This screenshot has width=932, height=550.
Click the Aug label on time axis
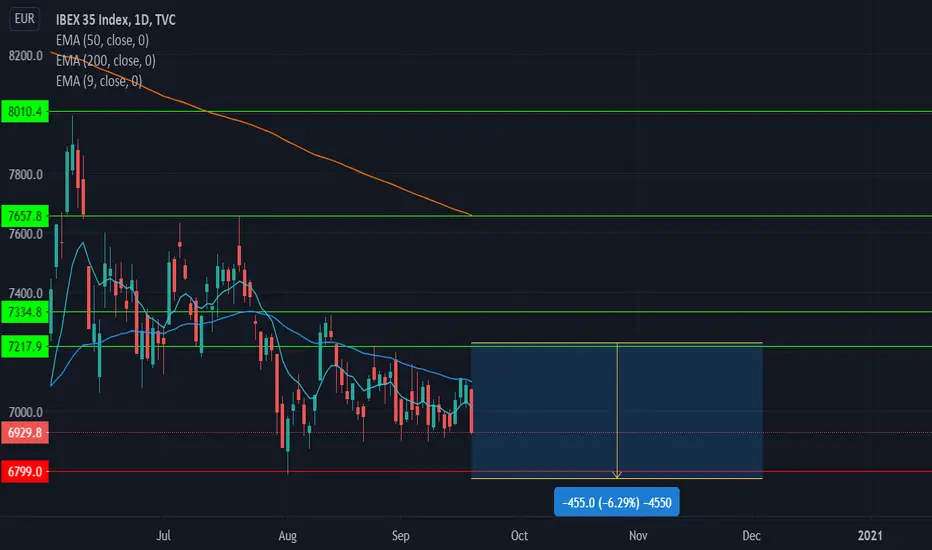coord(288,536)
